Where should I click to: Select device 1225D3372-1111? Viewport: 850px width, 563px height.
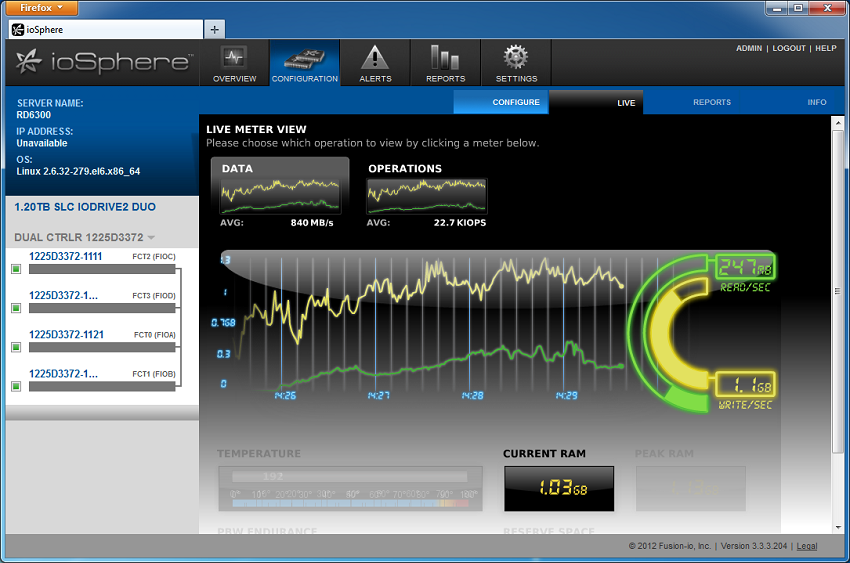(66, 256)
